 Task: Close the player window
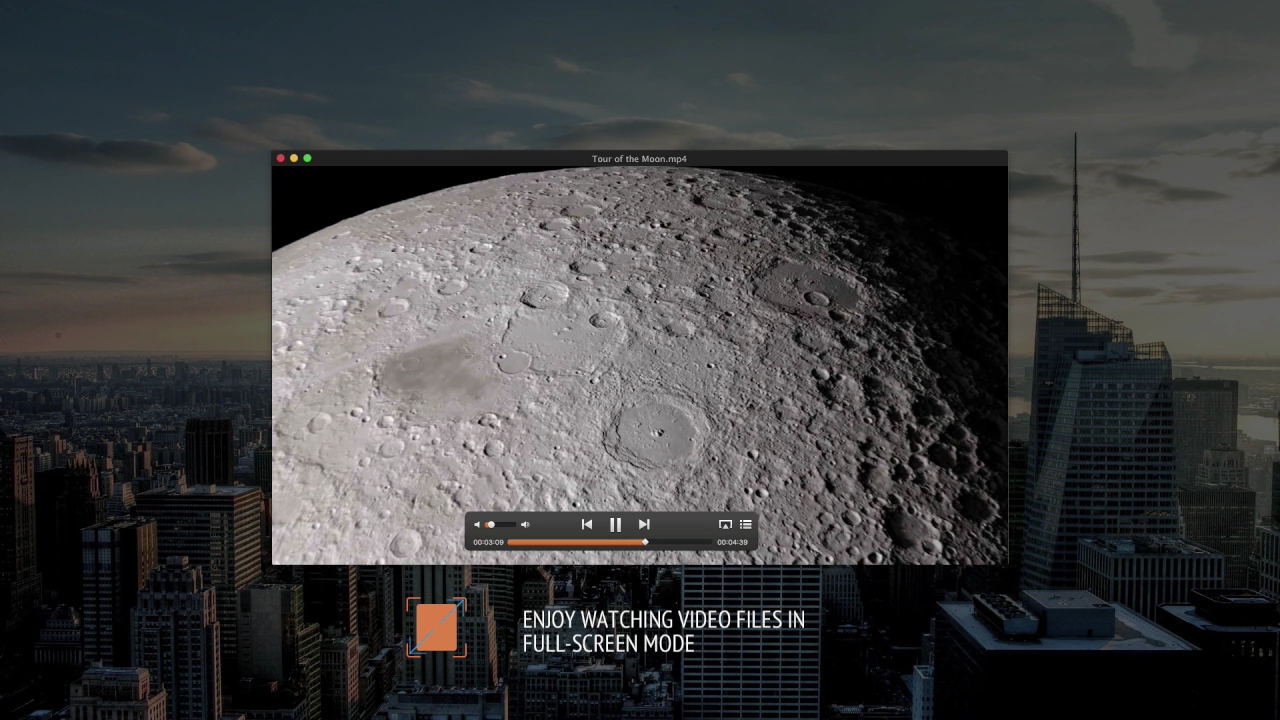[281, 158]
